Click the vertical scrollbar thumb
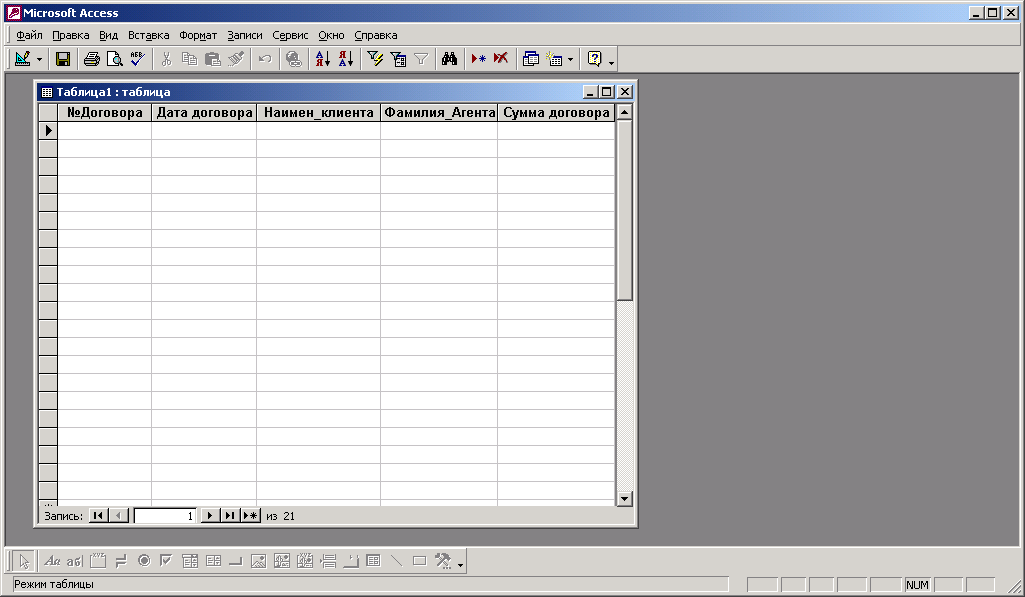This screenshot has height=597, width=1025. (624, 211)
